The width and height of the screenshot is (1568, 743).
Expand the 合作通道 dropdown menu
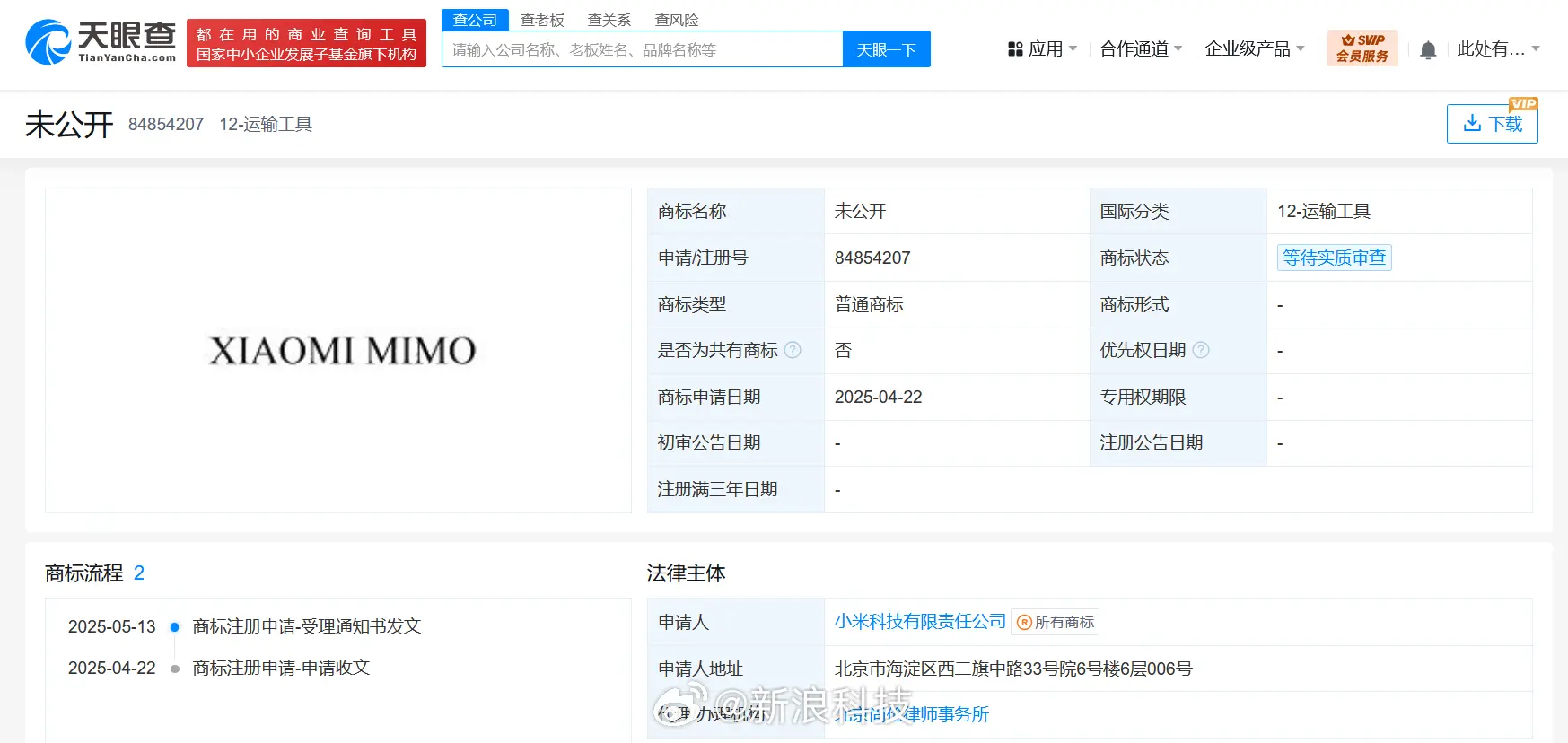tap(1141, 49)
